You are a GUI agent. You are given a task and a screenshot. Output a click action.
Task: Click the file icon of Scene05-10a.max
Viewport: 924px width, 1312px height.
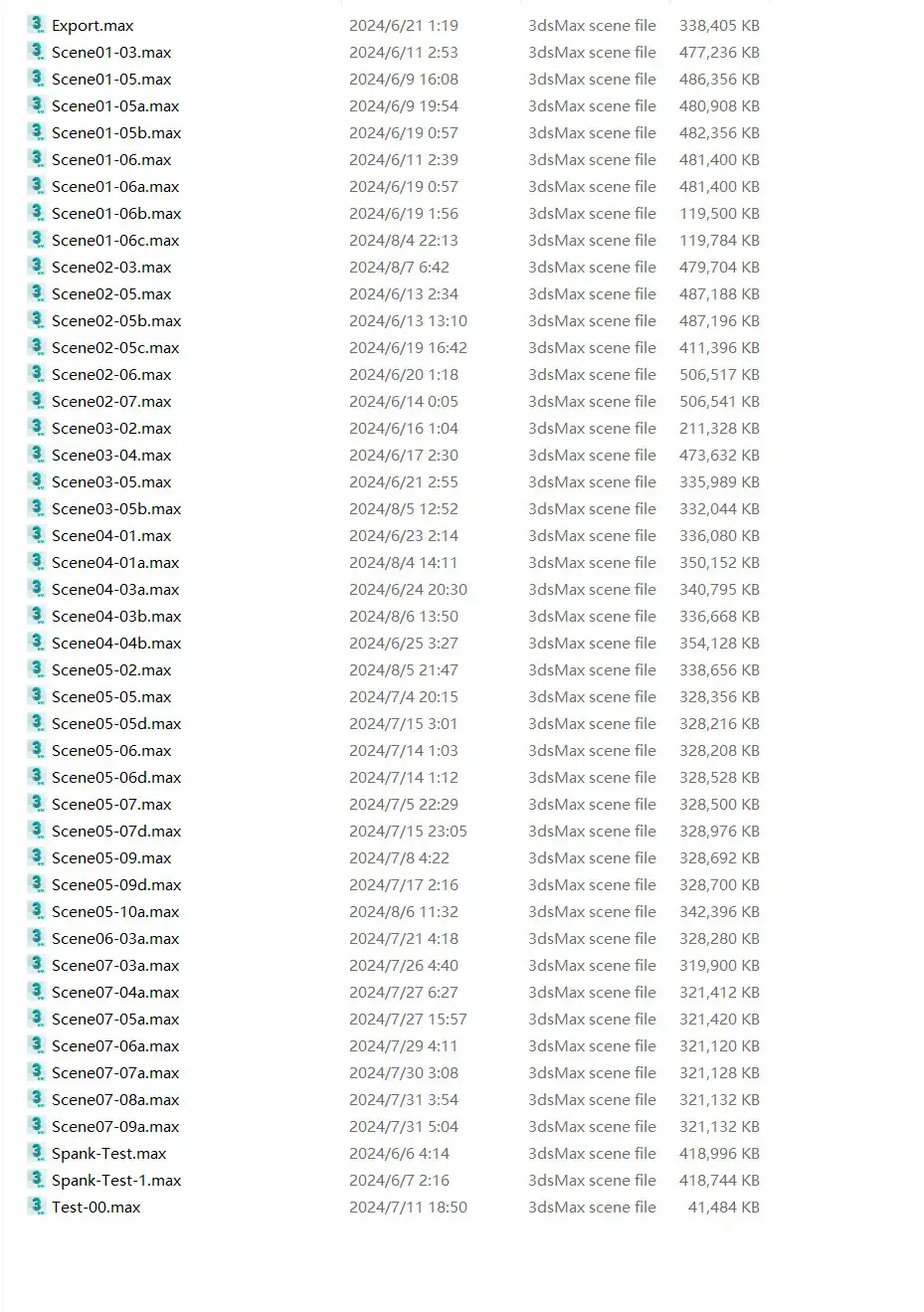pos(37,911)
